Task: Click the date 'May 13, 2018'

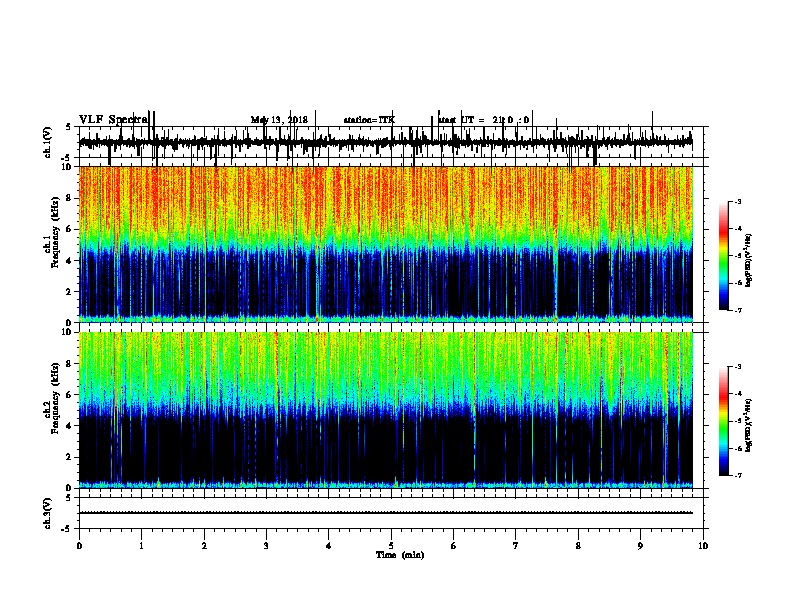Action: (279, 120)
